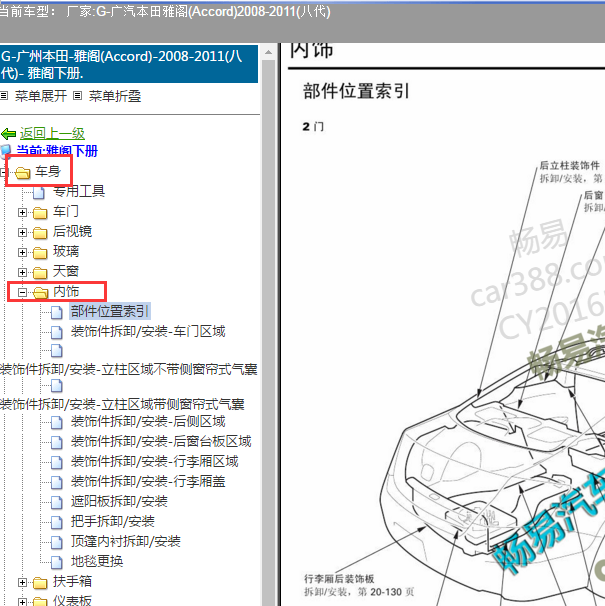This screenshot has height=606, width=605.
Task: Open 装饰件拆卸/安装-行李厢区域 entry
Action: click(155, 461)
